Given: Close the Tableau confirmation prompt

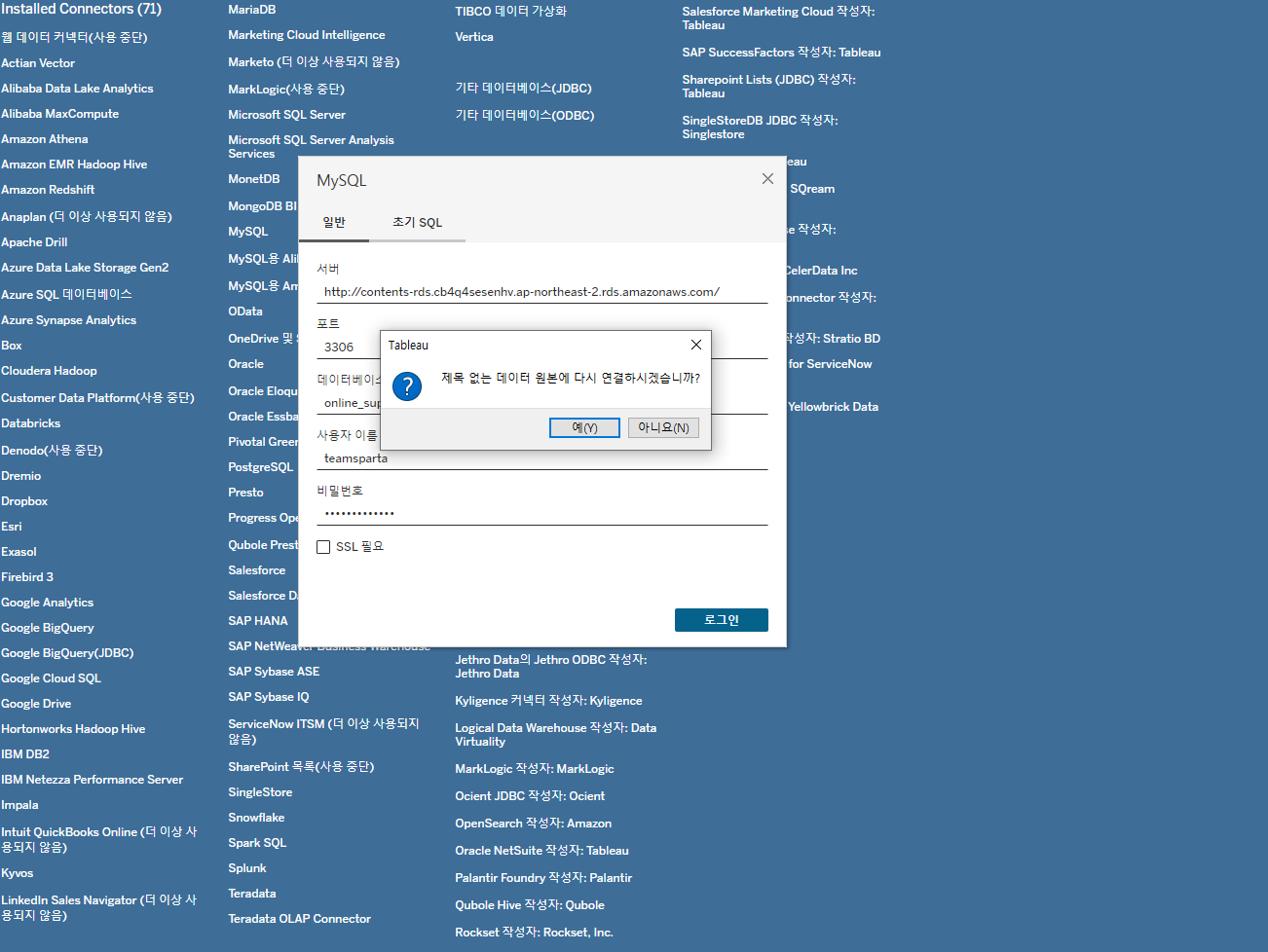Looking at the screenshot, I should click(x=695, y=345).
